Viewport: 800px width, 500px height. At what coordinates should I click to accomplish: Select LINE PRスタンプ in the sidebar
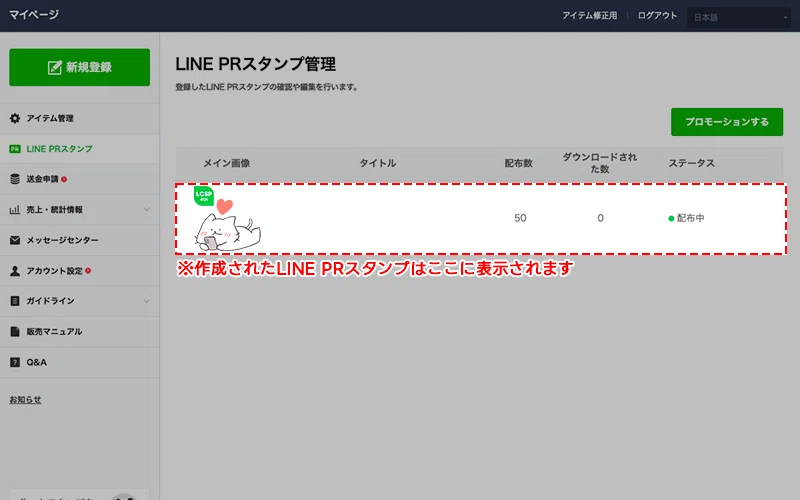80,149
